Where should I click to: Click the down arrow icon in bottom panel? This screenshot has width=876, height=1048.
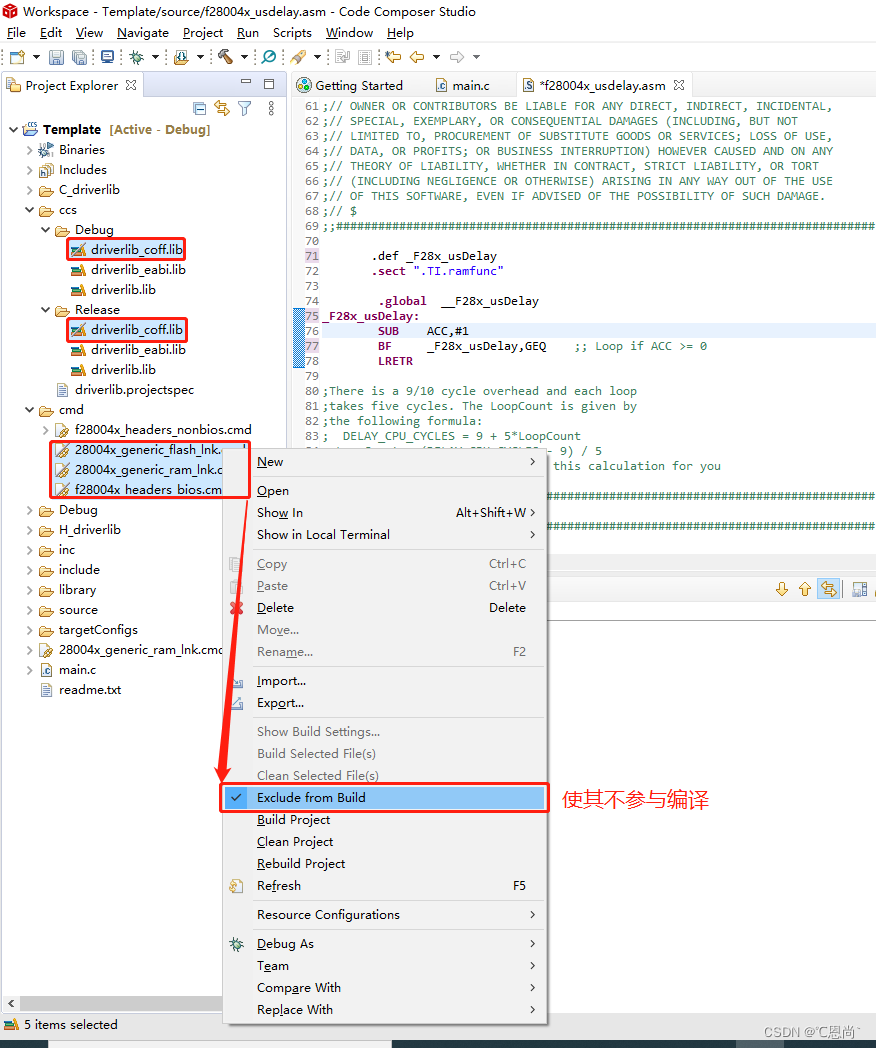click(x=782, y=589)
